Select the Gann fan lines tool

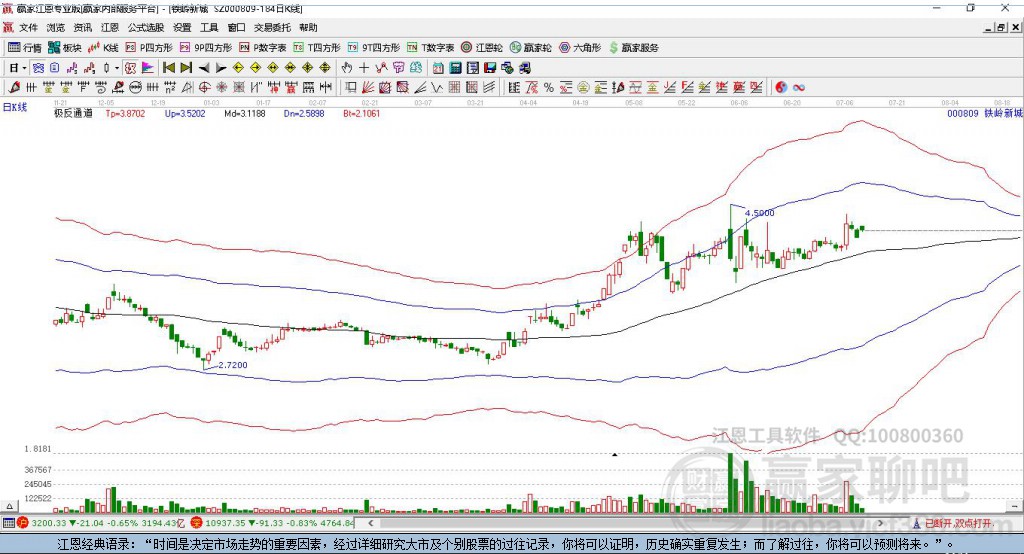pyautogui.click(x=367, y=88)
